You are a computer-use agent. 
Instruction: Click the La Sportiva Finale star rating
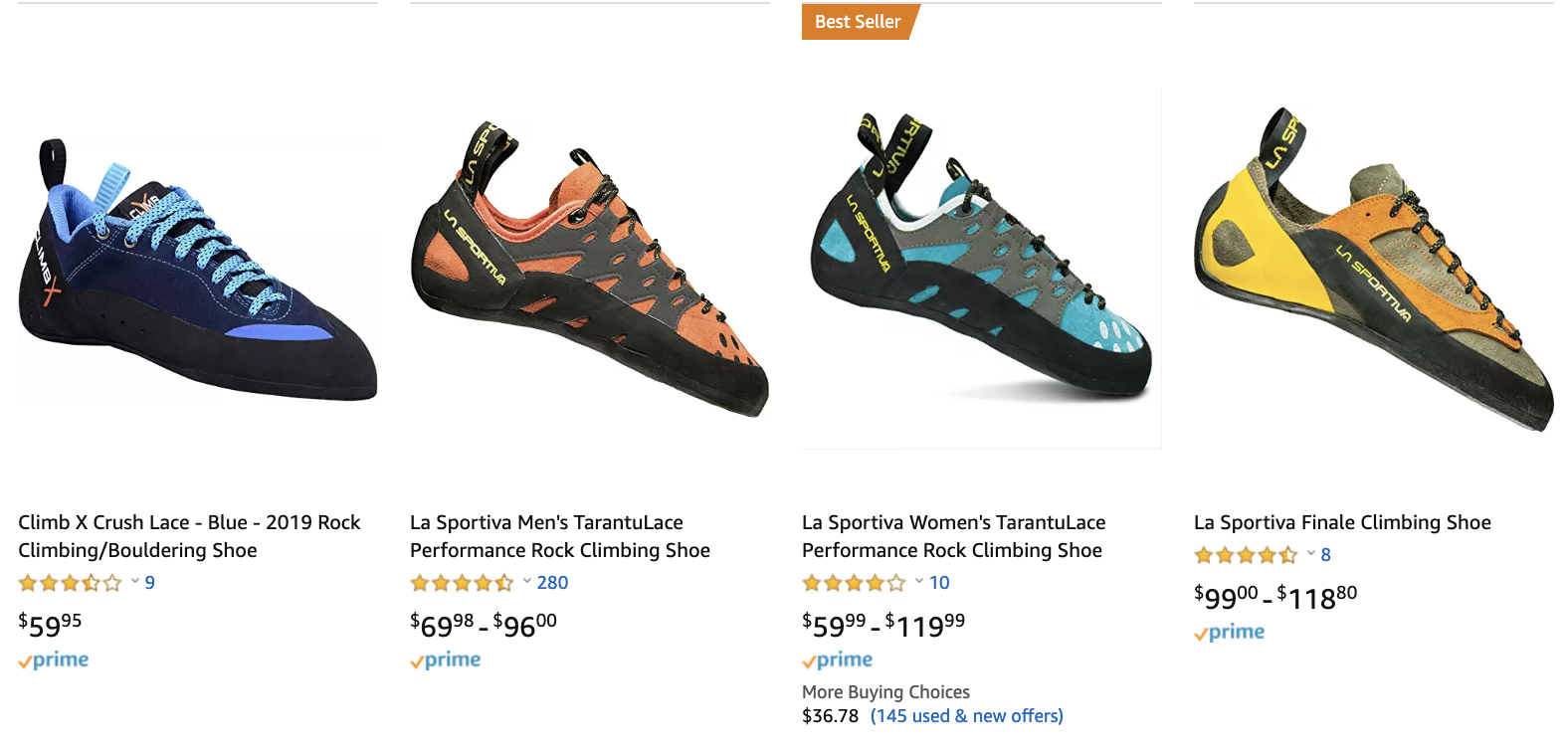[x=1246, y=555]
